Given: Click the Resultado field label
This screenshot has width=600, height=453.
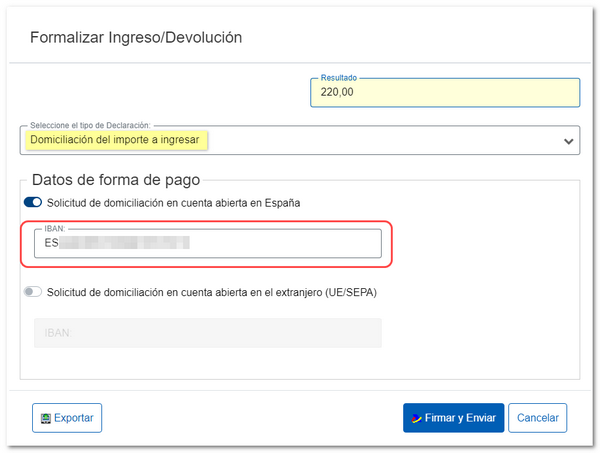Looking at the screenshot, I should tap(338, 78).
